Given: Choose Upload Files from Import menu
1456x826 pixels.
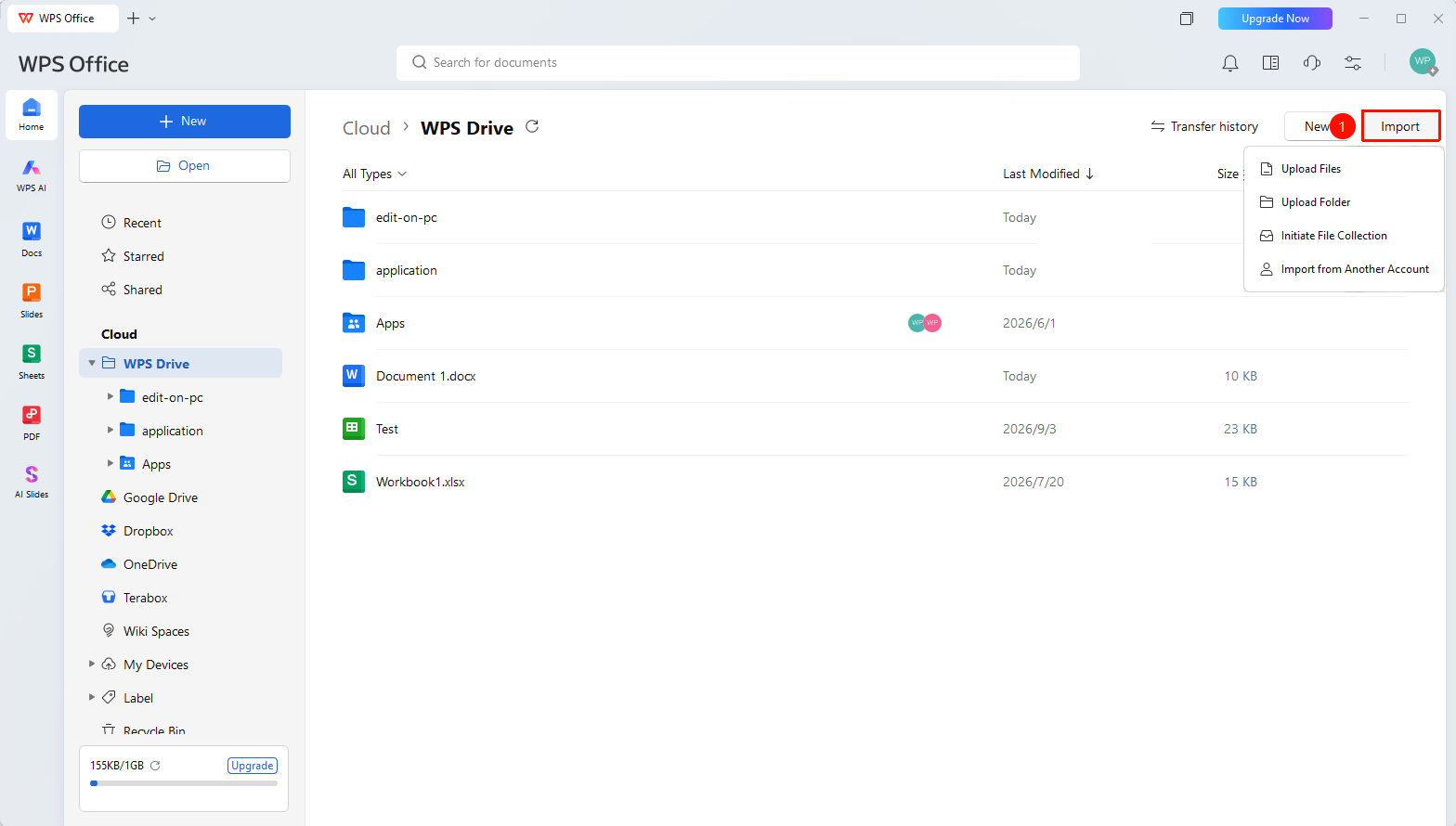Looking at the screenshot, I should (1344, 169).
